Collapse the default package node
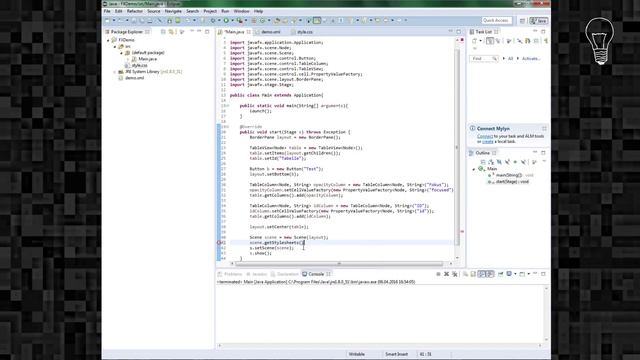The height and width of the screenshot is (360, 640). (x=121, y=53)
